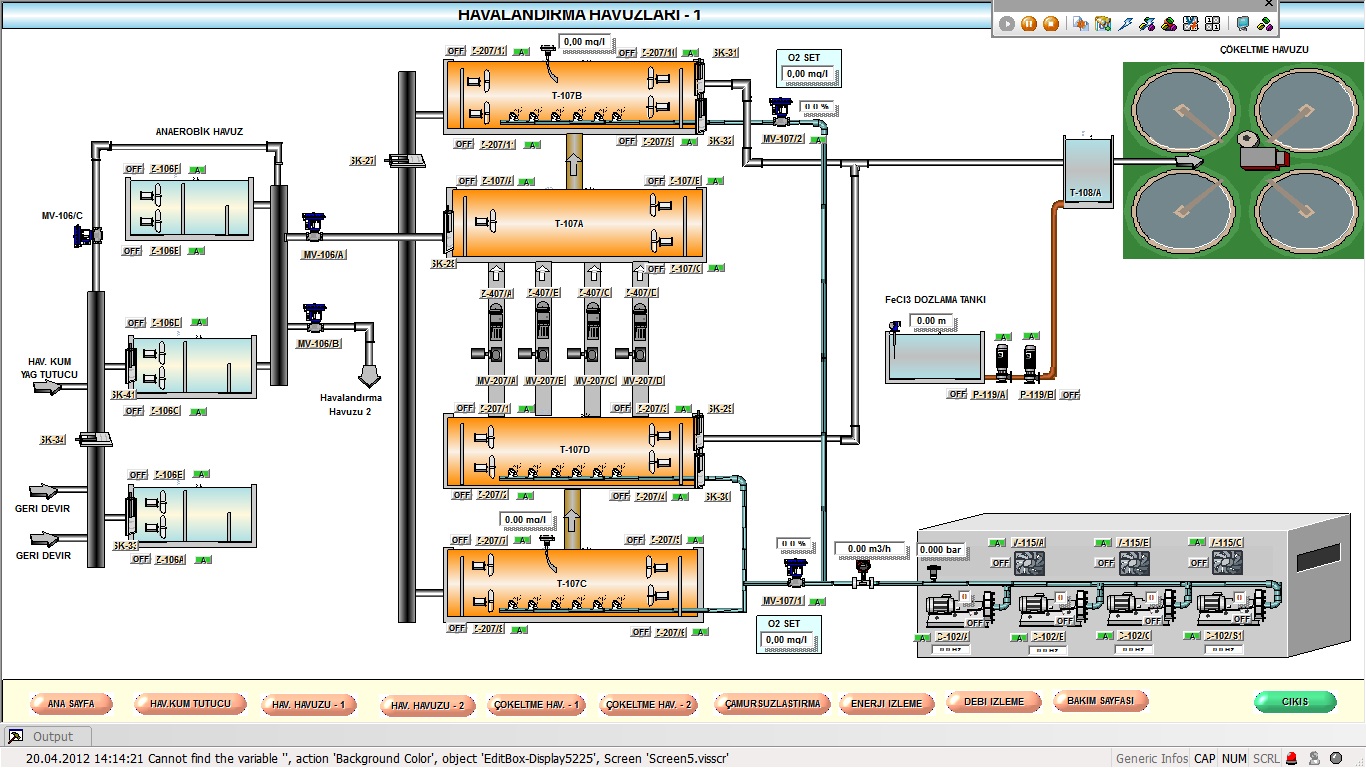Open the binary 10/01 grid toolbar icon
The height and width of the screenshot is (768, 1366).
[x=1213, y=24]
